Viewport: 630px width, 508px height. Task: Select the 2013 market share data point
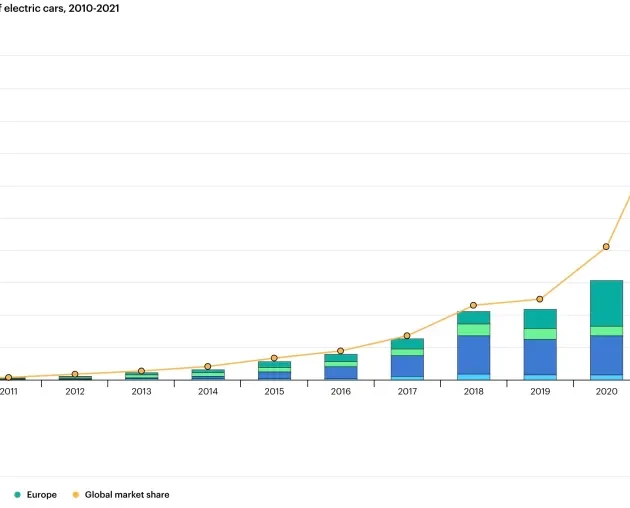click(x=141, y=371)
